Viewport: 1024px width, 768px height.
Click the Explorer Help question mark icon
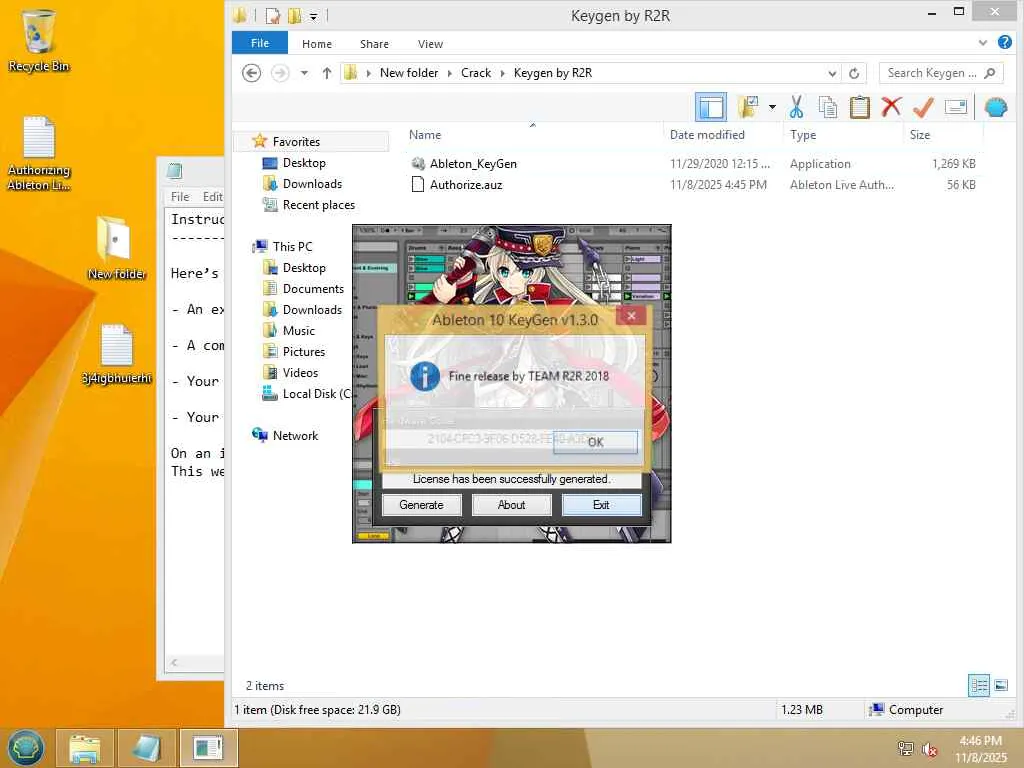[x=1004, y=42]
